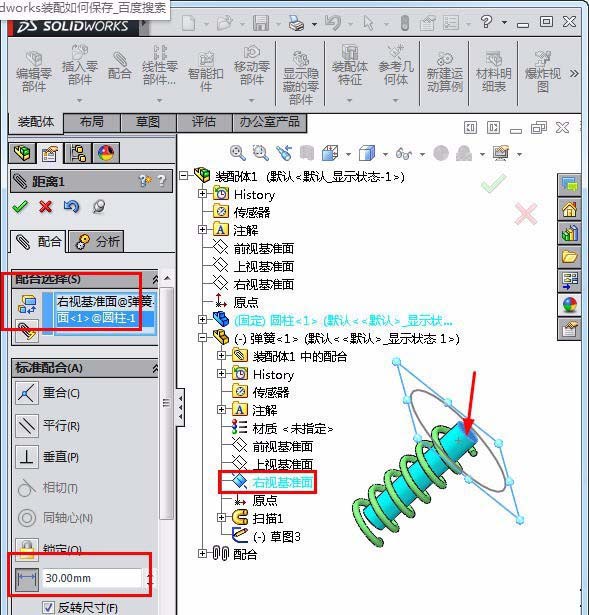Collapse the 标准配合(A) section

(155, 368)
